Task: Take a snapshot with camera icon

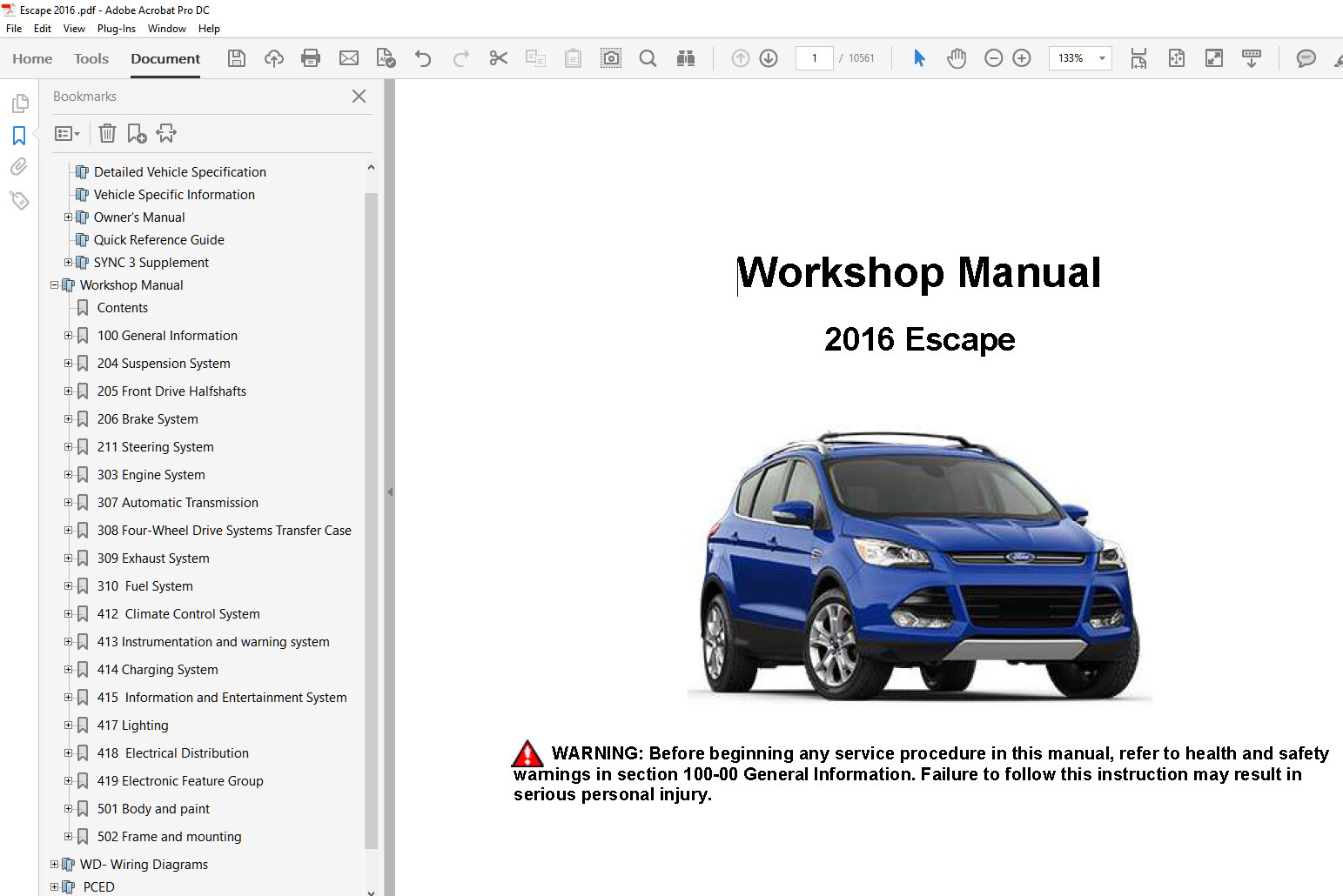Action: click(611, 58)
